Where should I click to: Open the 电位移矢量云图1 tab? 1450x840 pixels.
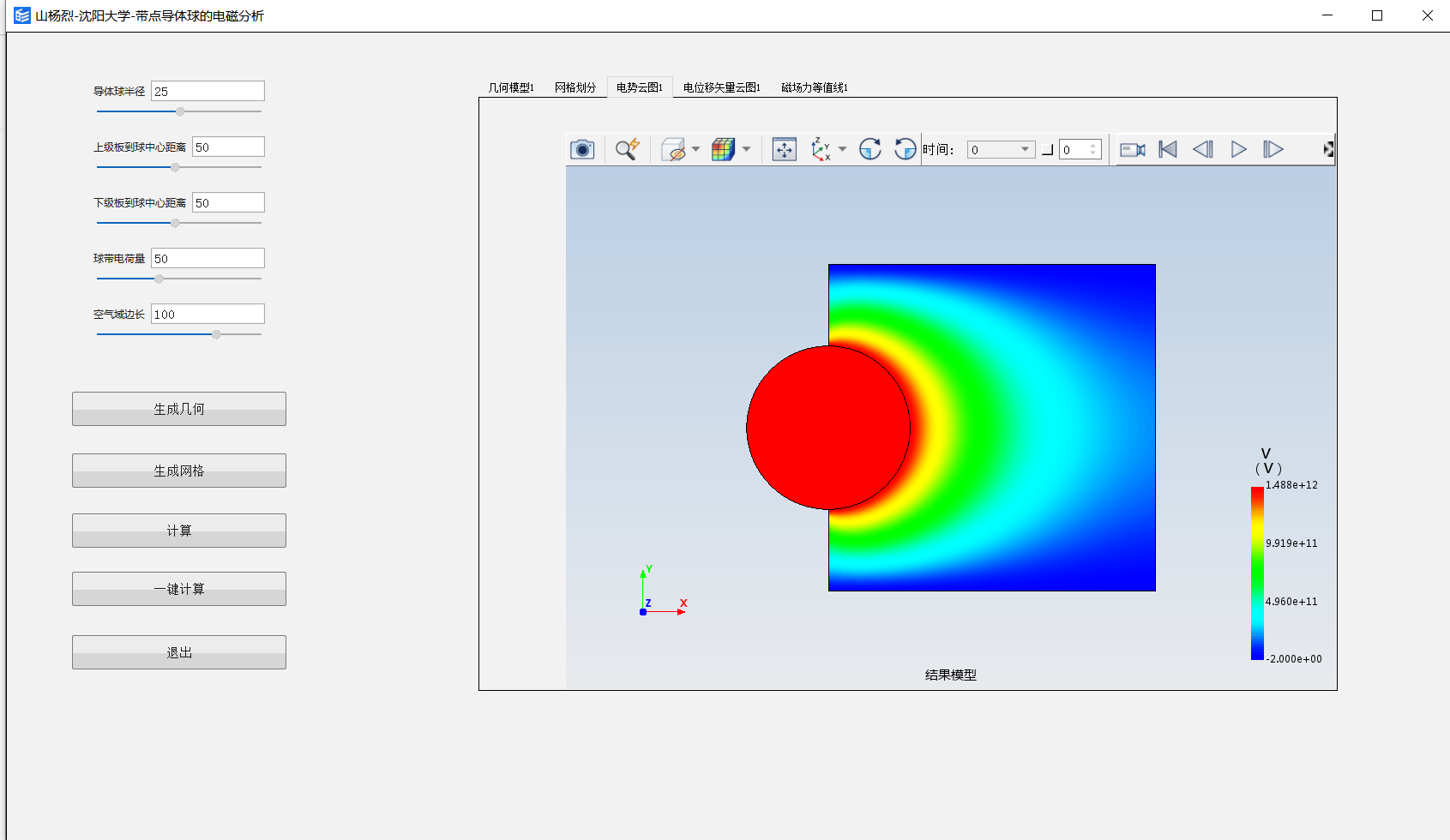[x=722, y=87]
